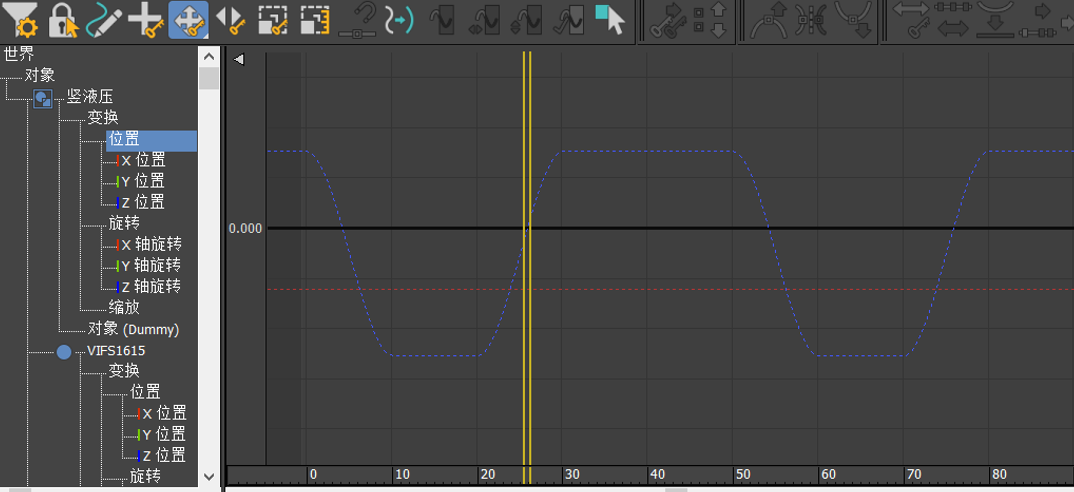Viewport: 1074px width, 492px height.
Task: Click the Snap Scaling magnet icon
Action: tap(357, 20)
